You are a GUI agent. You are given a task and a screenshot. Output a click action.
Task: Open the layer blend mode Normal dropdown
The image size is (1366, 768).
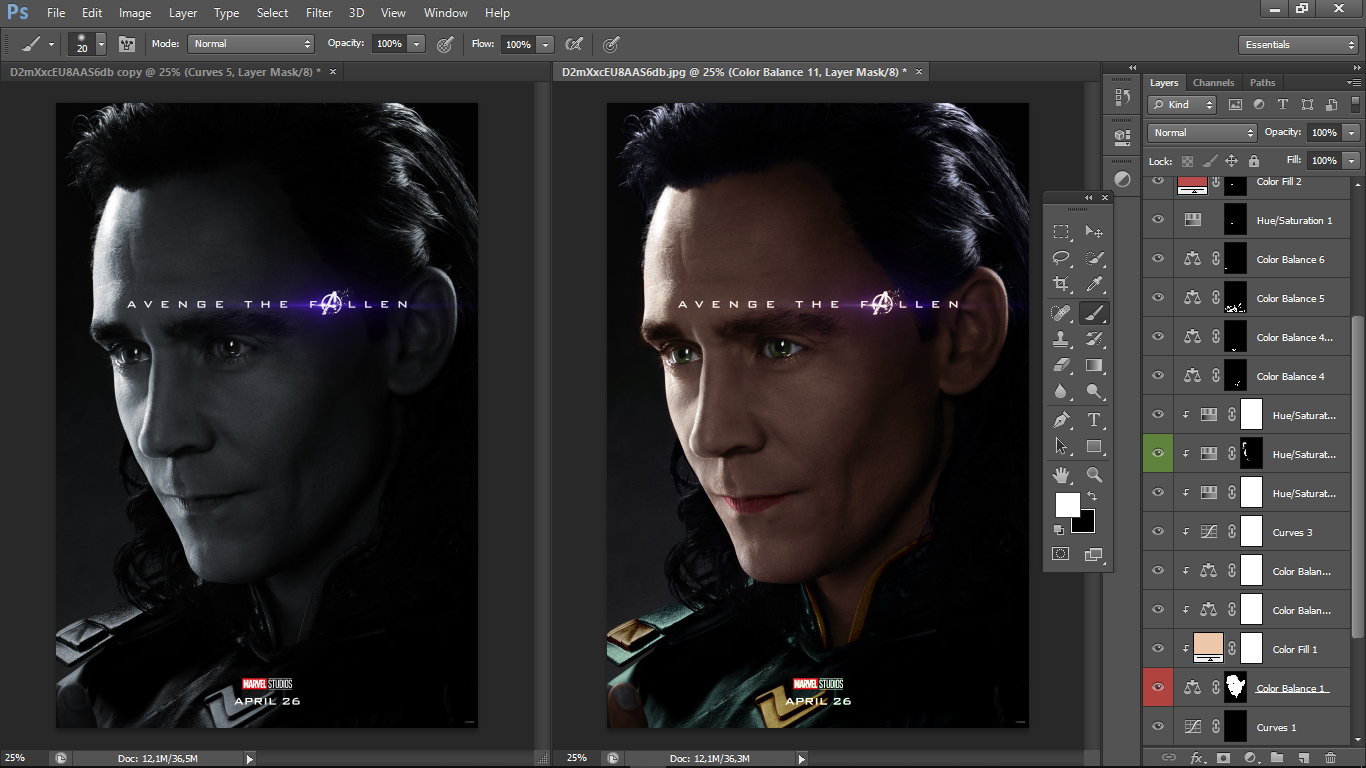click(1203, 132)
